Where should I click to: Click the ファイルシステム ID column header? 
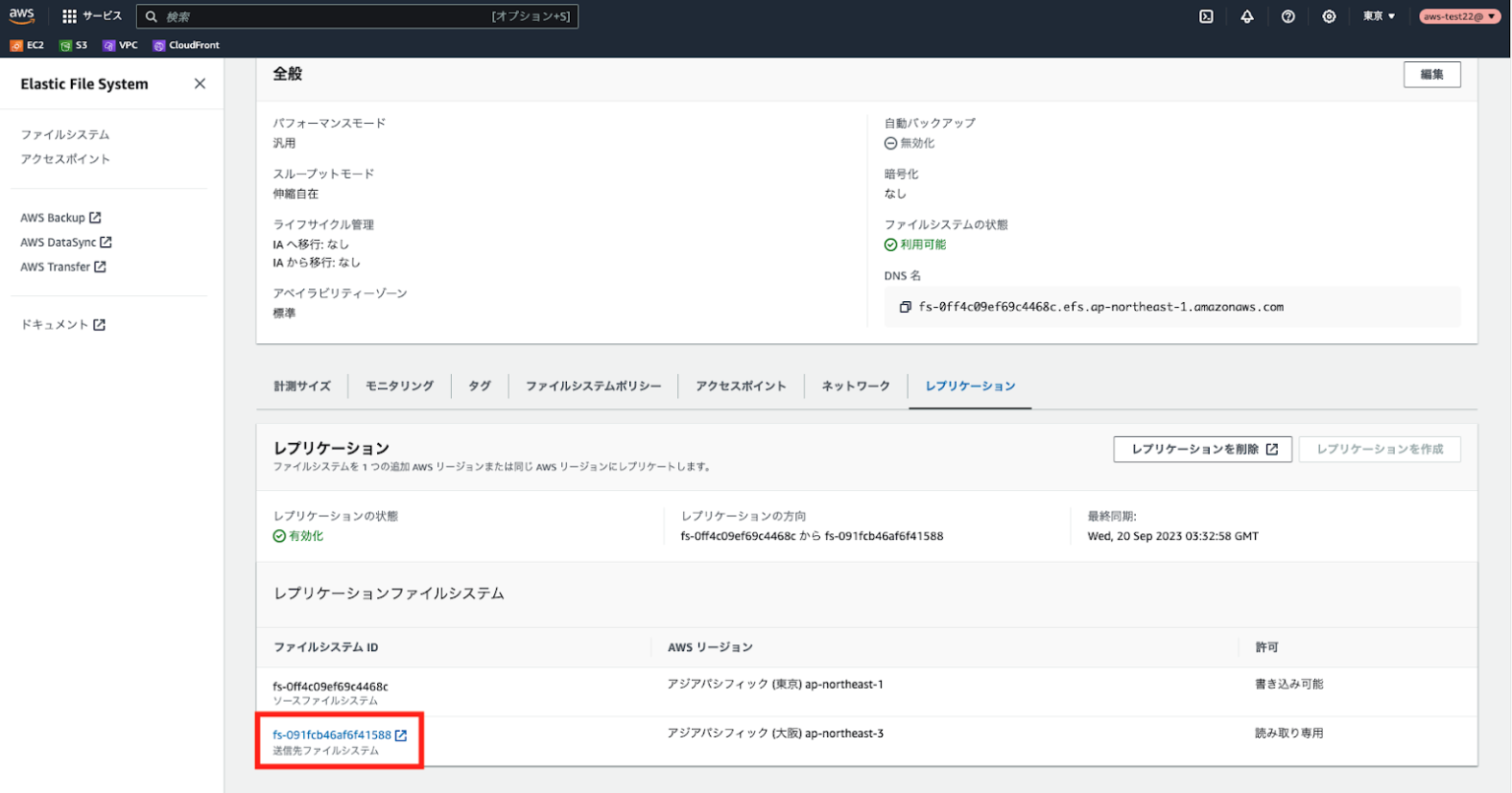[326, 647]
